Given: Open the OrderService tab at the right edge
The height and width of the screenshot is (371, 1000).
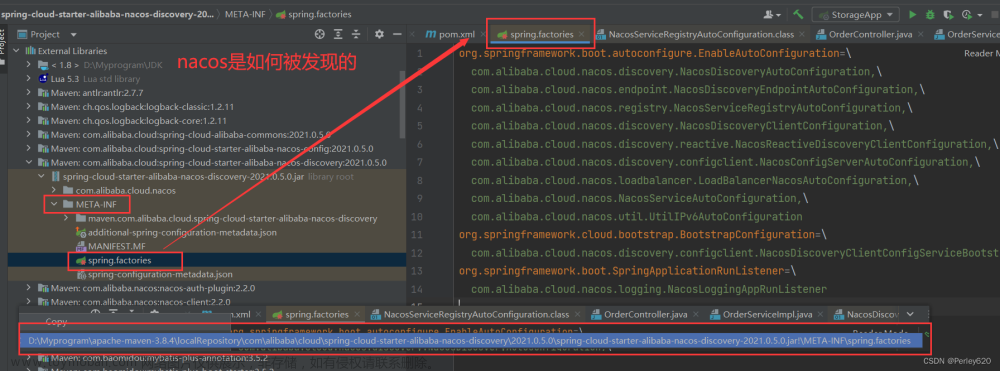Looking at the screenshot, I should pos(966,34).
